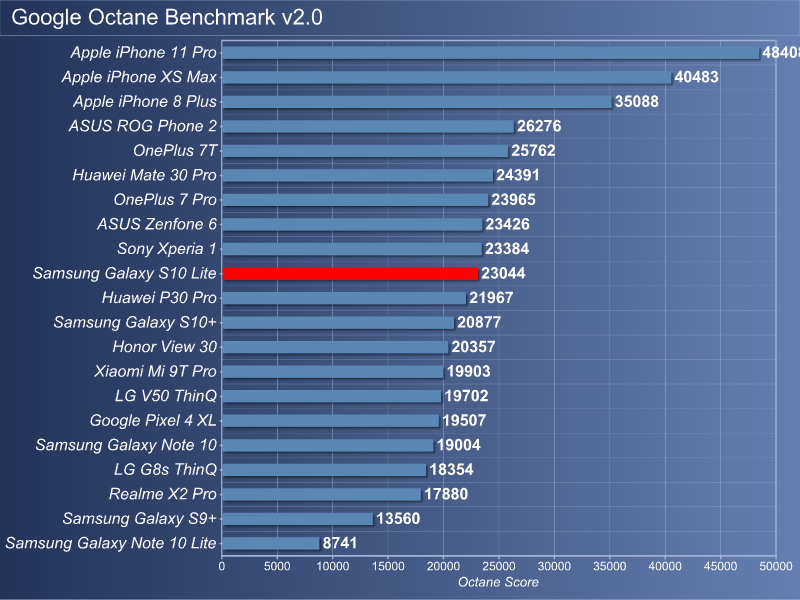Select the "Apple iPhone 11 Pro" label

pos(143,53)
